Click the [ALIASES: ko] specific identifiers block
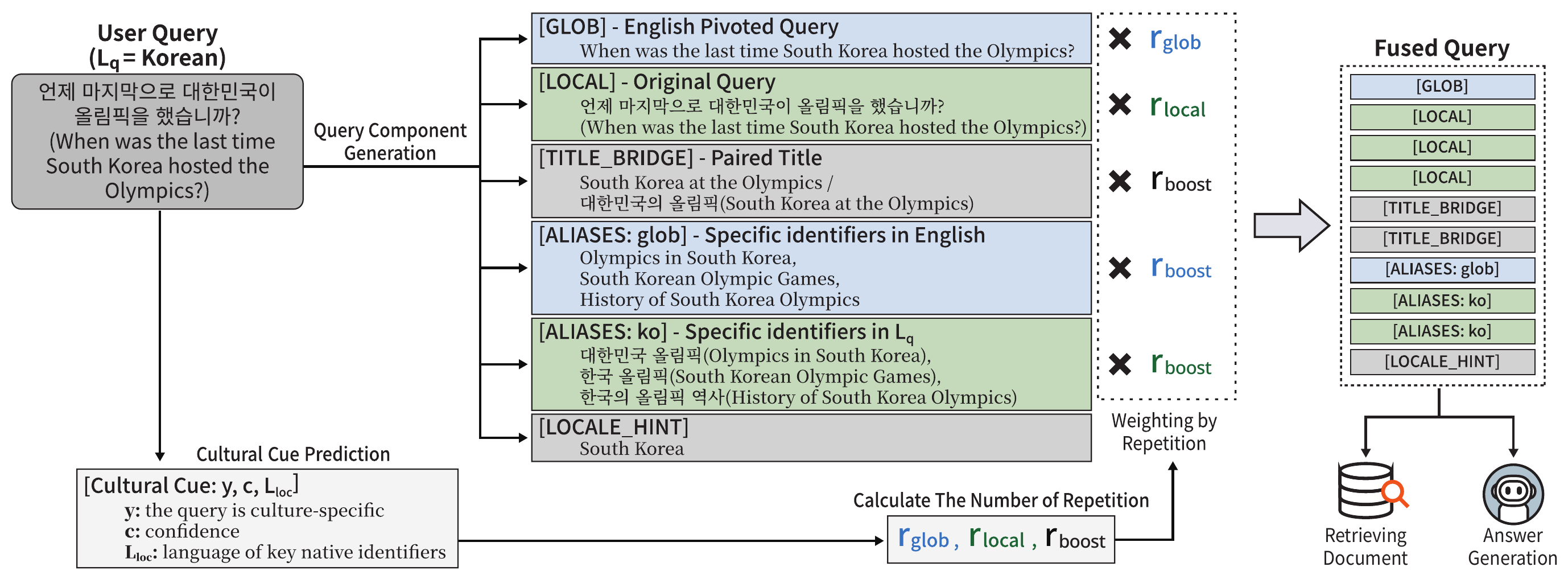 pyautogui.click(x=811, y=364)
